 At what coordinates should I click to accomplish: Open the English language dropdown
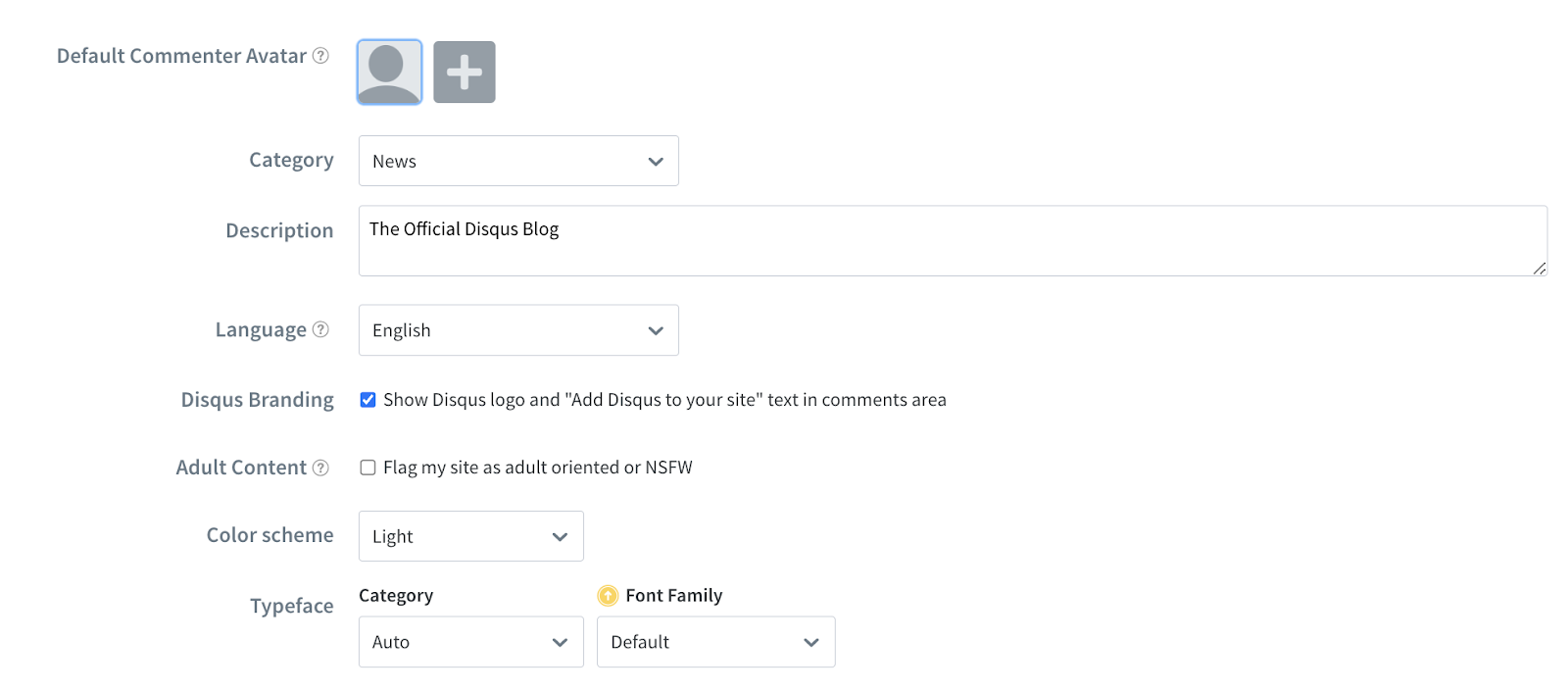point(518,330)
